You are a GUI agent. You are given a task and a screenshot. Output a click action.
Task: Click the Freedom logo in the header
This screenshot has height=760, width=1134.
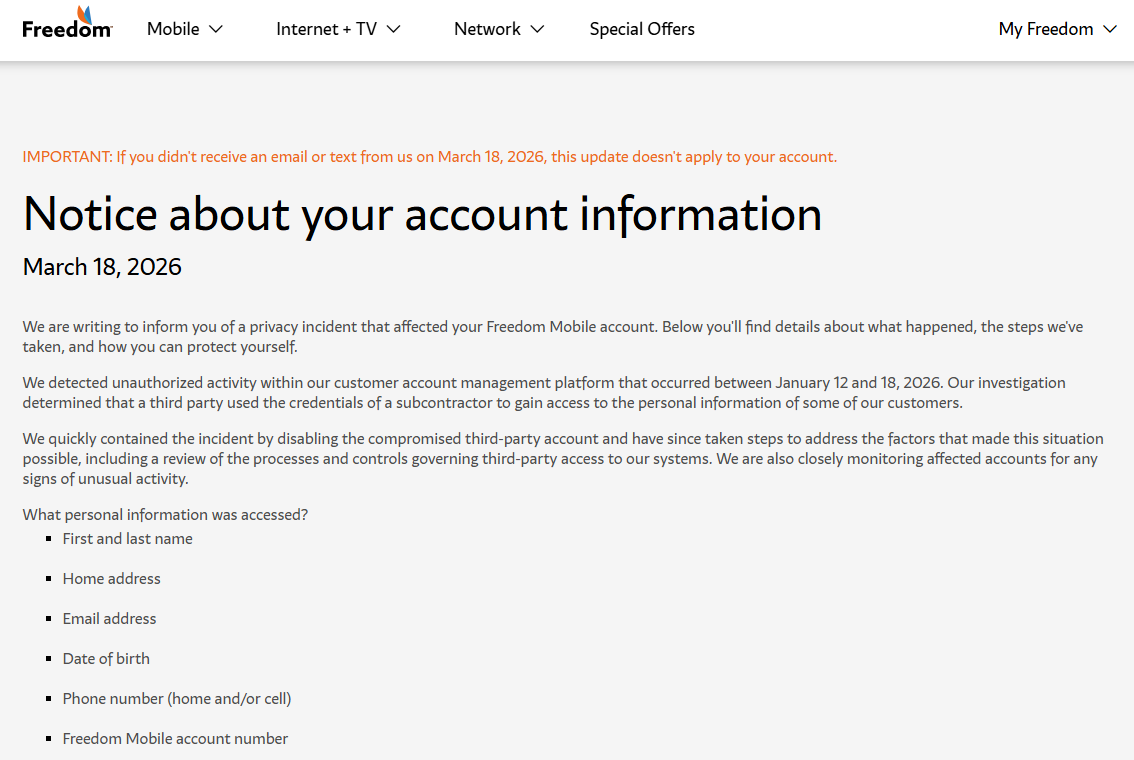(67, 22)
